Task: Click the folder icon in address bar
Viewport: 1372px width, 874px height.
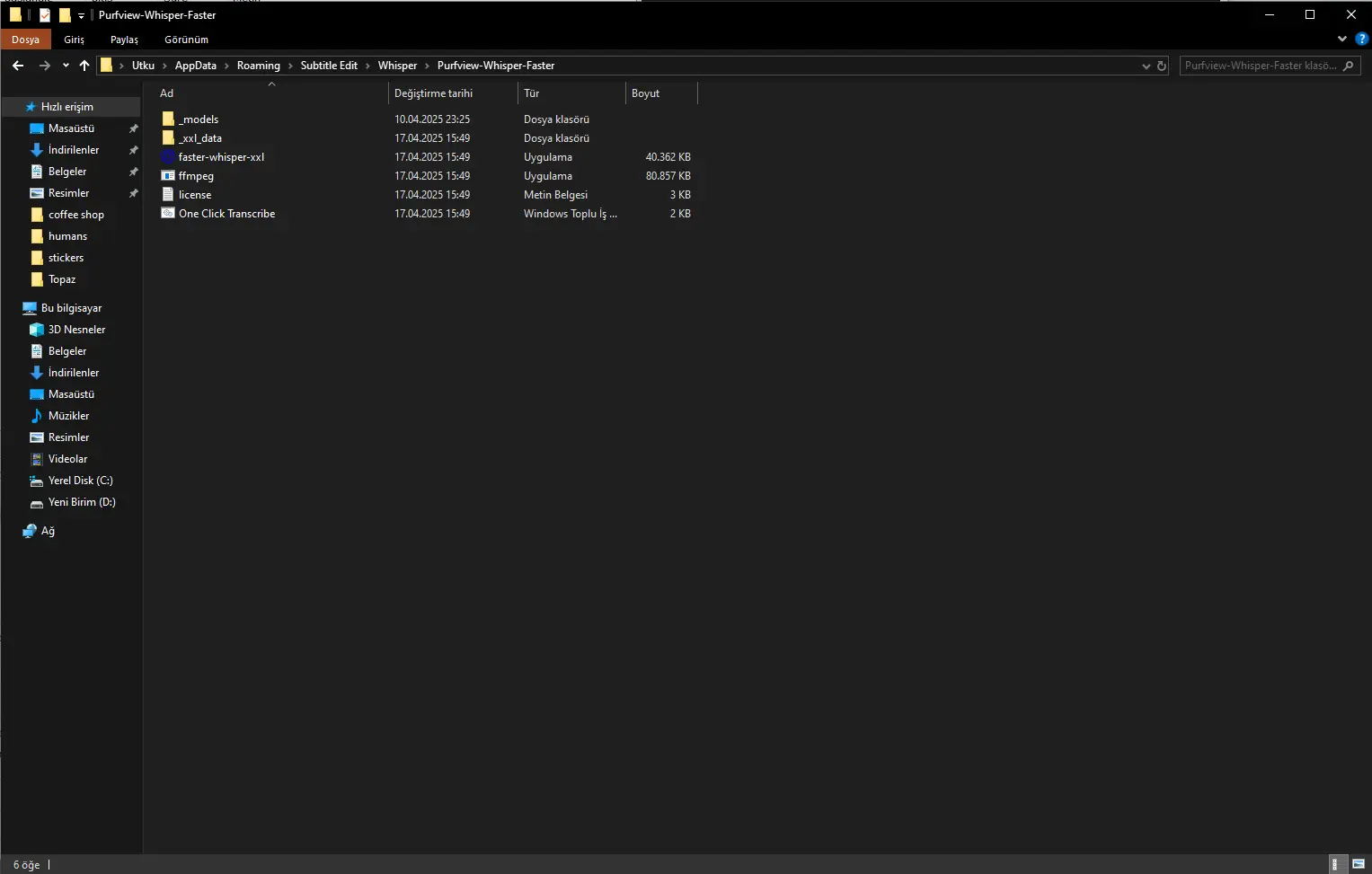Action: coord(106,66)
